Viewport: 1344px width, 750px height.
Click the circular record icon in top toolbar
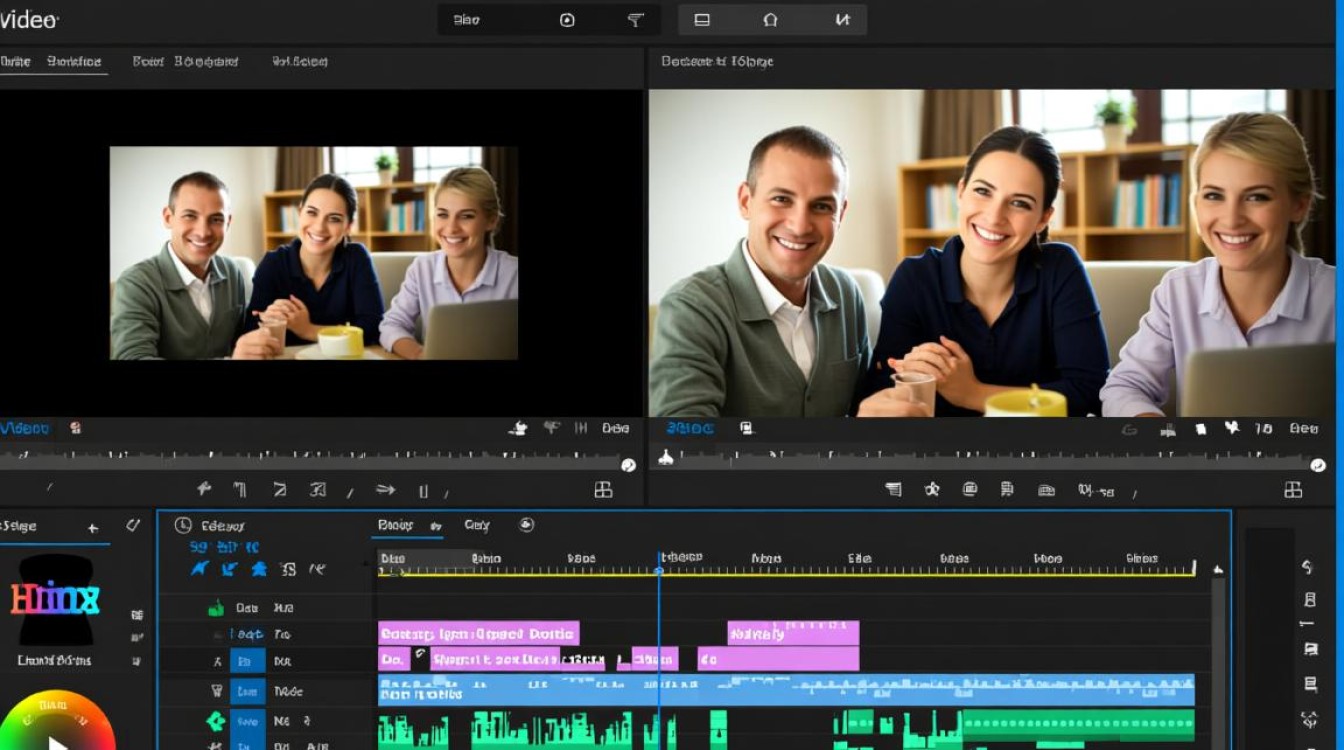click(x=567, y=20)
